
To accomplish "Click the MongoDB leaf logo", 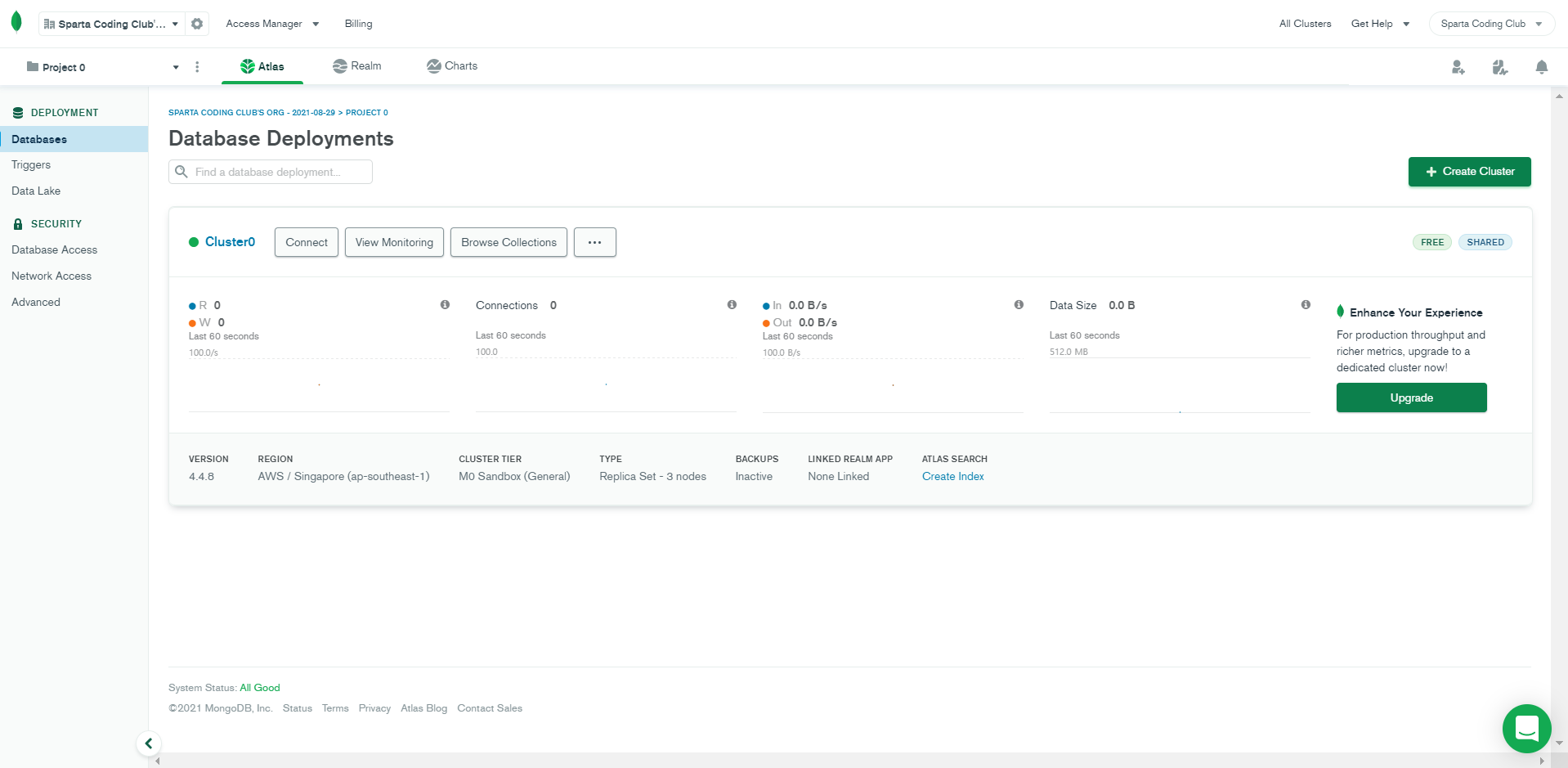I will tap(16, 22).
